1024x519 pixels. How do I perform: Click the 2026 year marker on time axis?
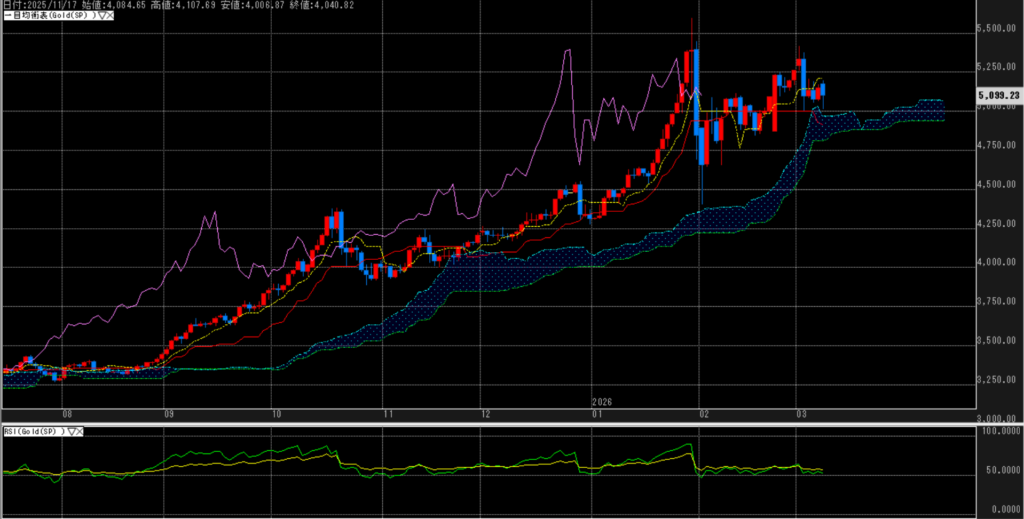pos(601,401)
